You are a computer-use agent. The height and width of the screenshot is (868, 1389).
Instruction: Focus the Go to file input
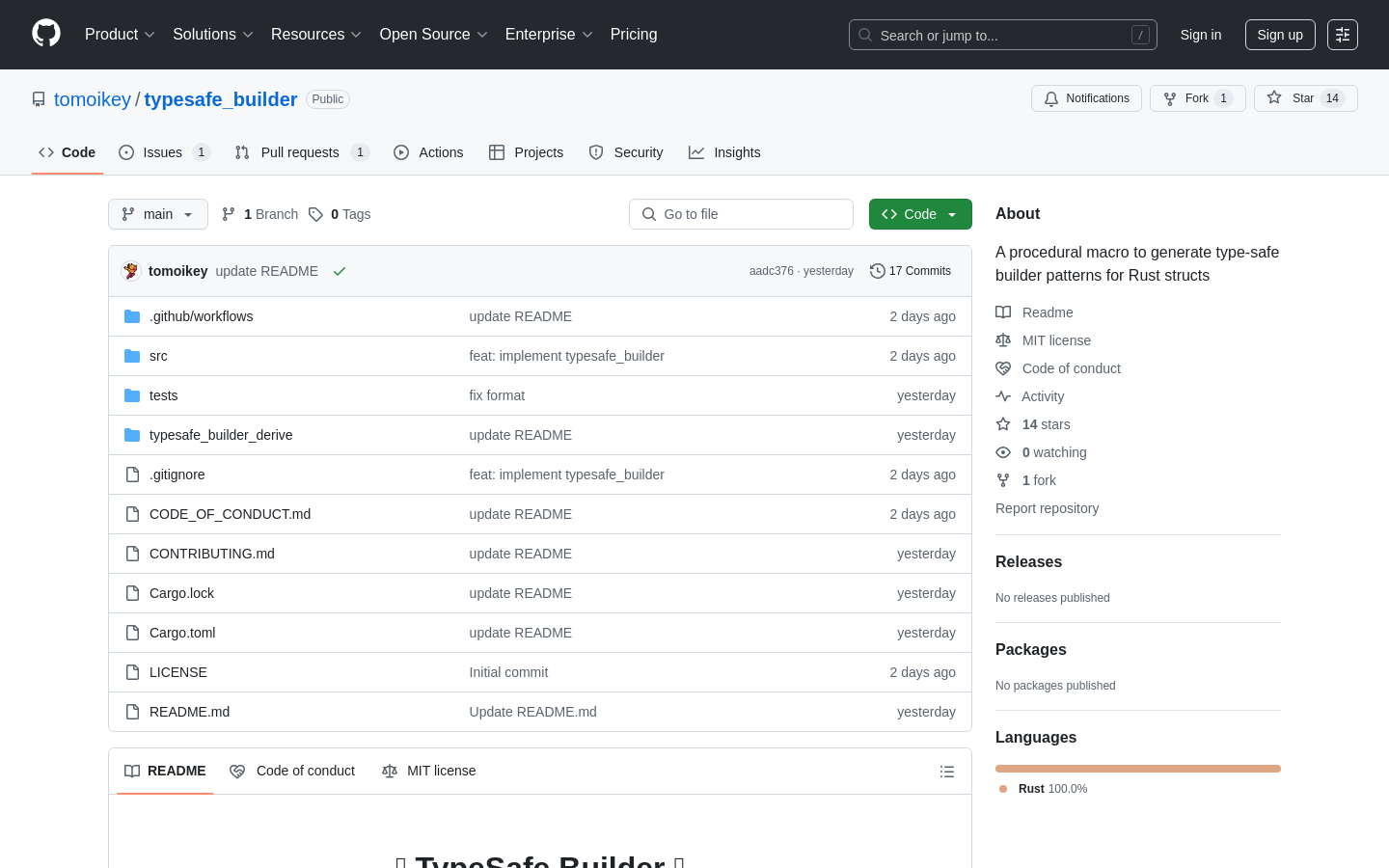click(741, 214)
